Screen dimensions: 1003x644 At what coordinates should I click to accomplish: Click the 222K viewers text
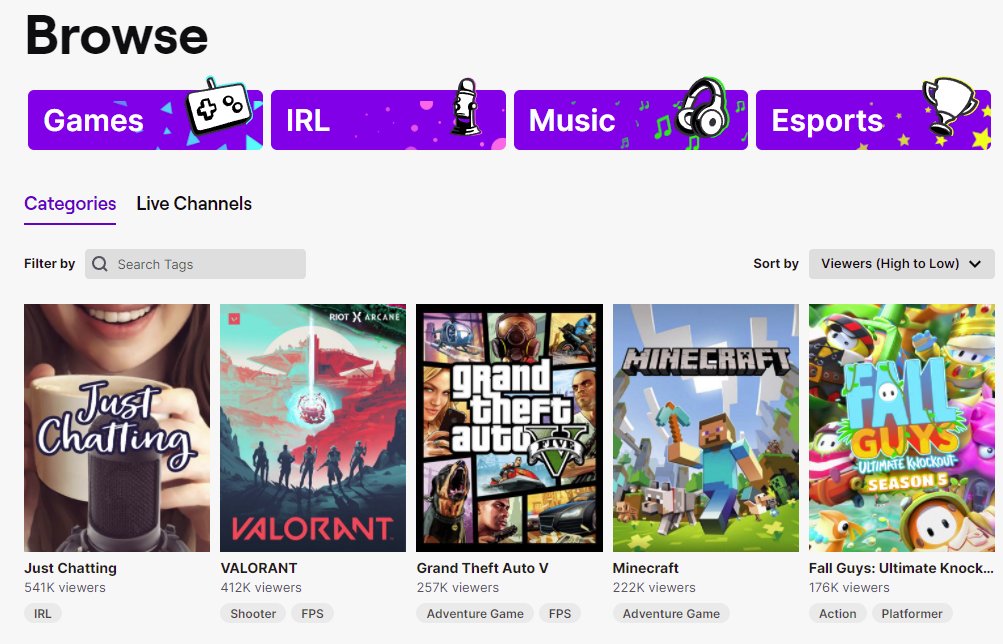coord(654,587)
